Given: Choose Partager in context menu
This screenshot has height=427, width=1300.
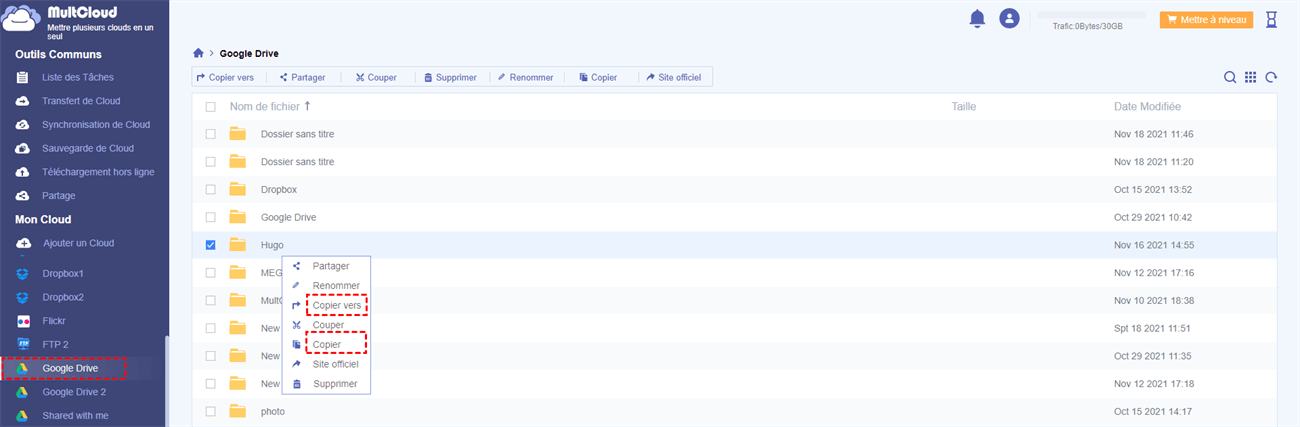Looking at the screenshot, I should point(331,266).
